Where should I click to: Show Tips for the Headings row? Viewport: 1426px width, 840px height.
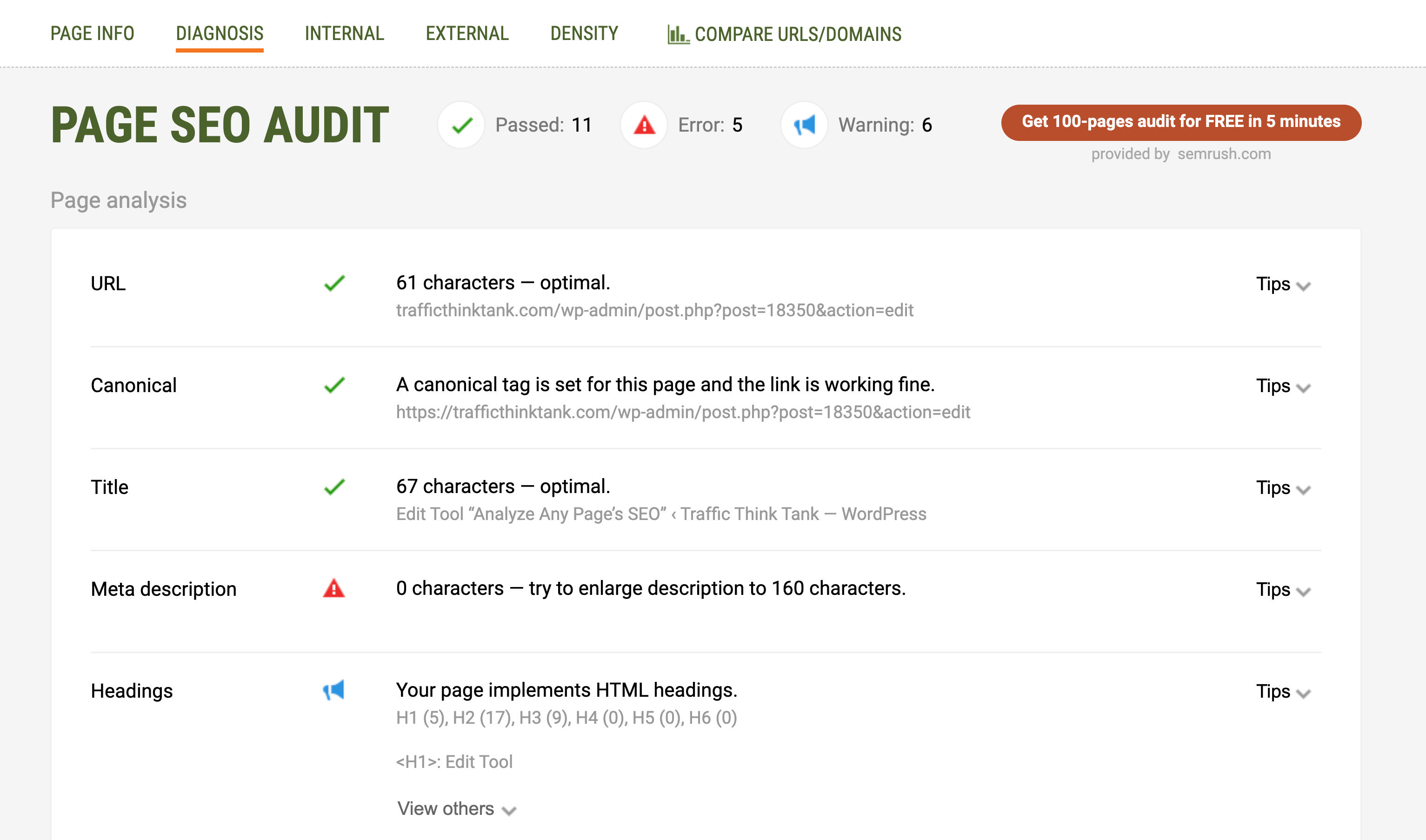point(1283,692)
